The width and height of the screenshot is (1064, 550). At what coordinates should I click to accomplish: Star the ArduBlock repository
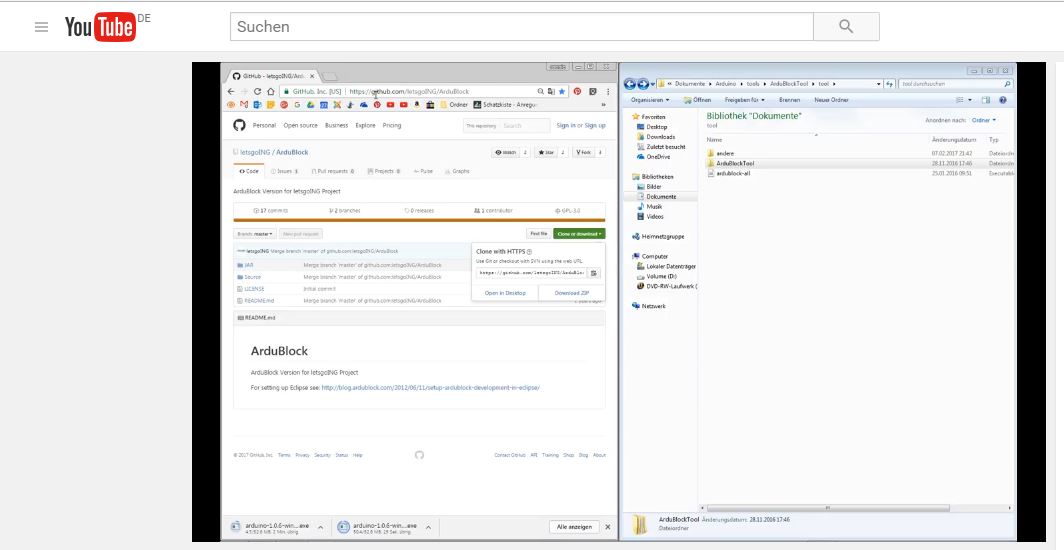tap(548, 152)
